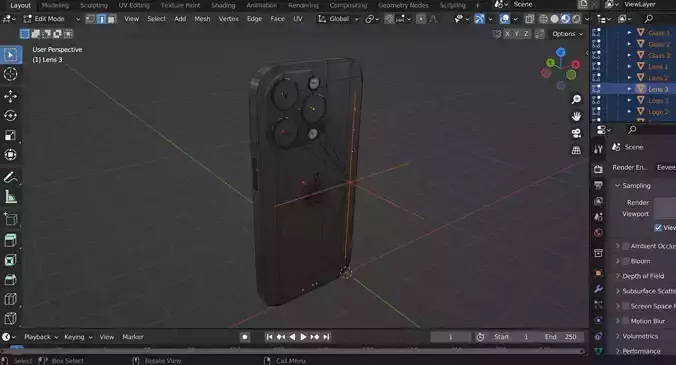Open the Mesh menu

pos(202,19)
